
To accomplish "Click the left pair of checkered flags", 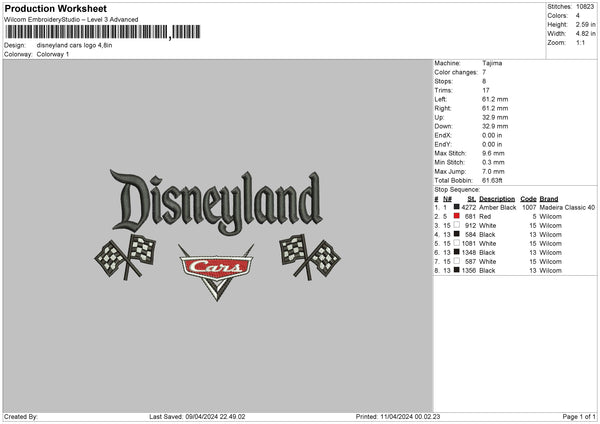I will pyautogui.click(x=125, y=257).
